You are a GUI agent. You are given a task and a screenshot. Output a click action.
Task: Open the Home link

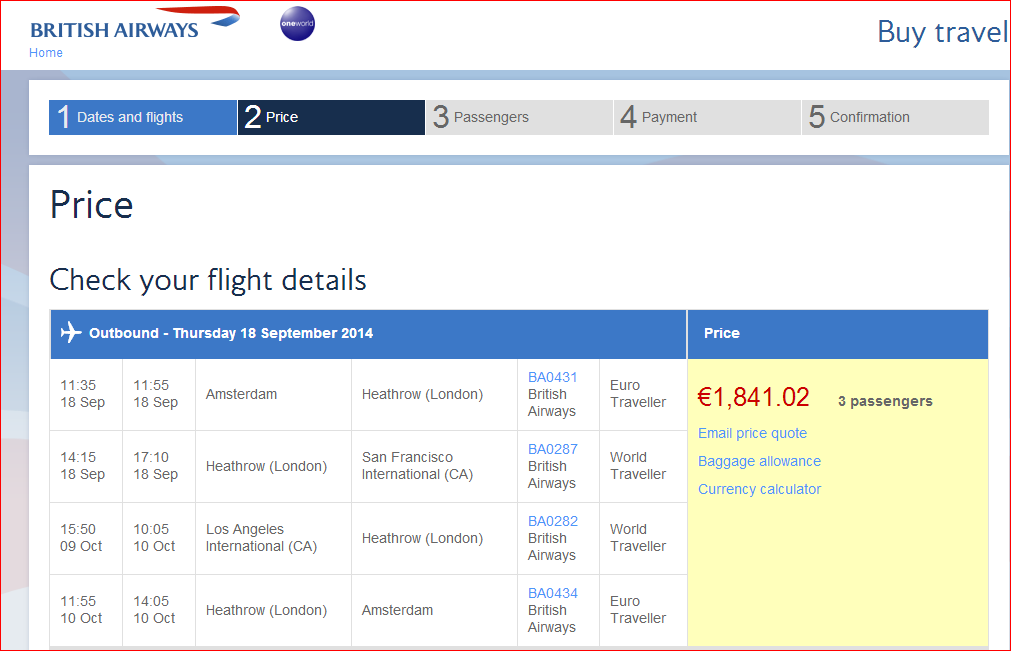tap(46, 53)
